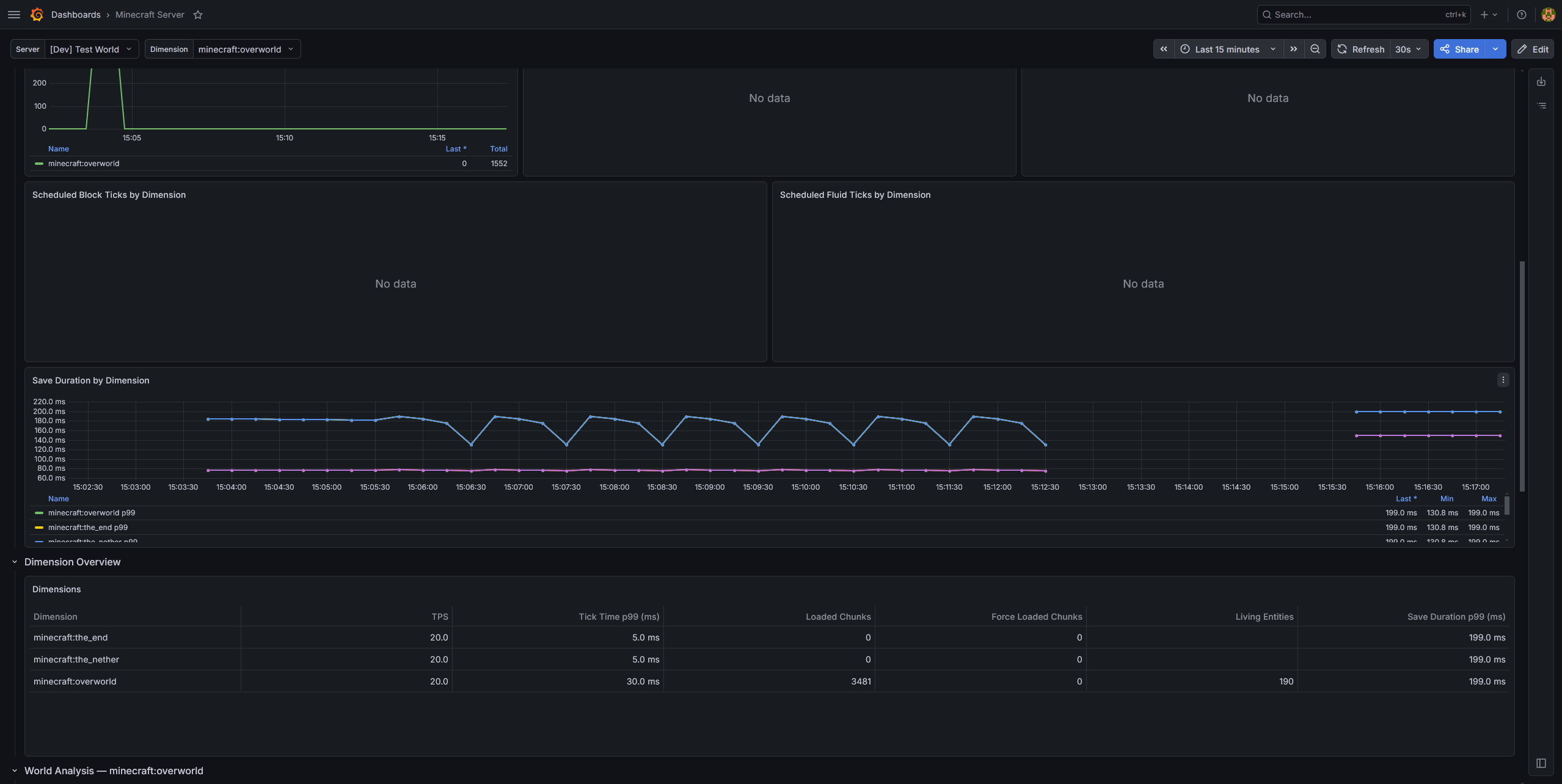Click the Refresh dashboard button

pos(1360,49)
